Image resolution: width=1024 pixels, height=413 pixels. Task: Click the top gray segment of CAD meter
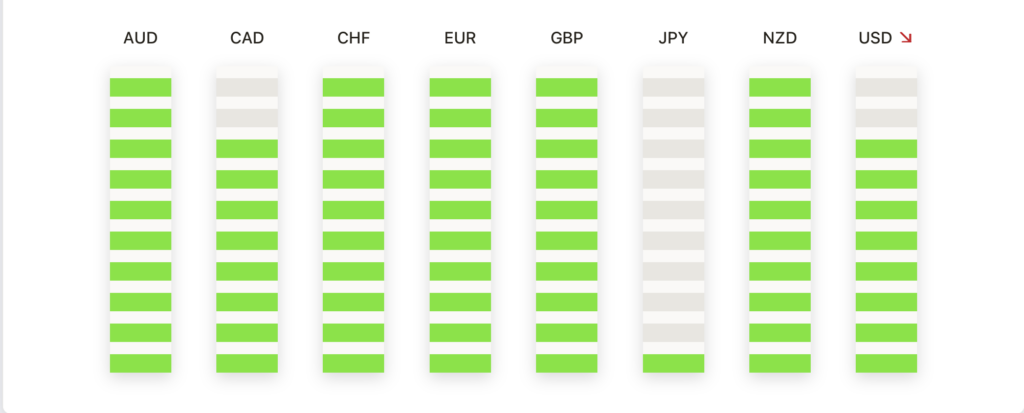point(247,88)
